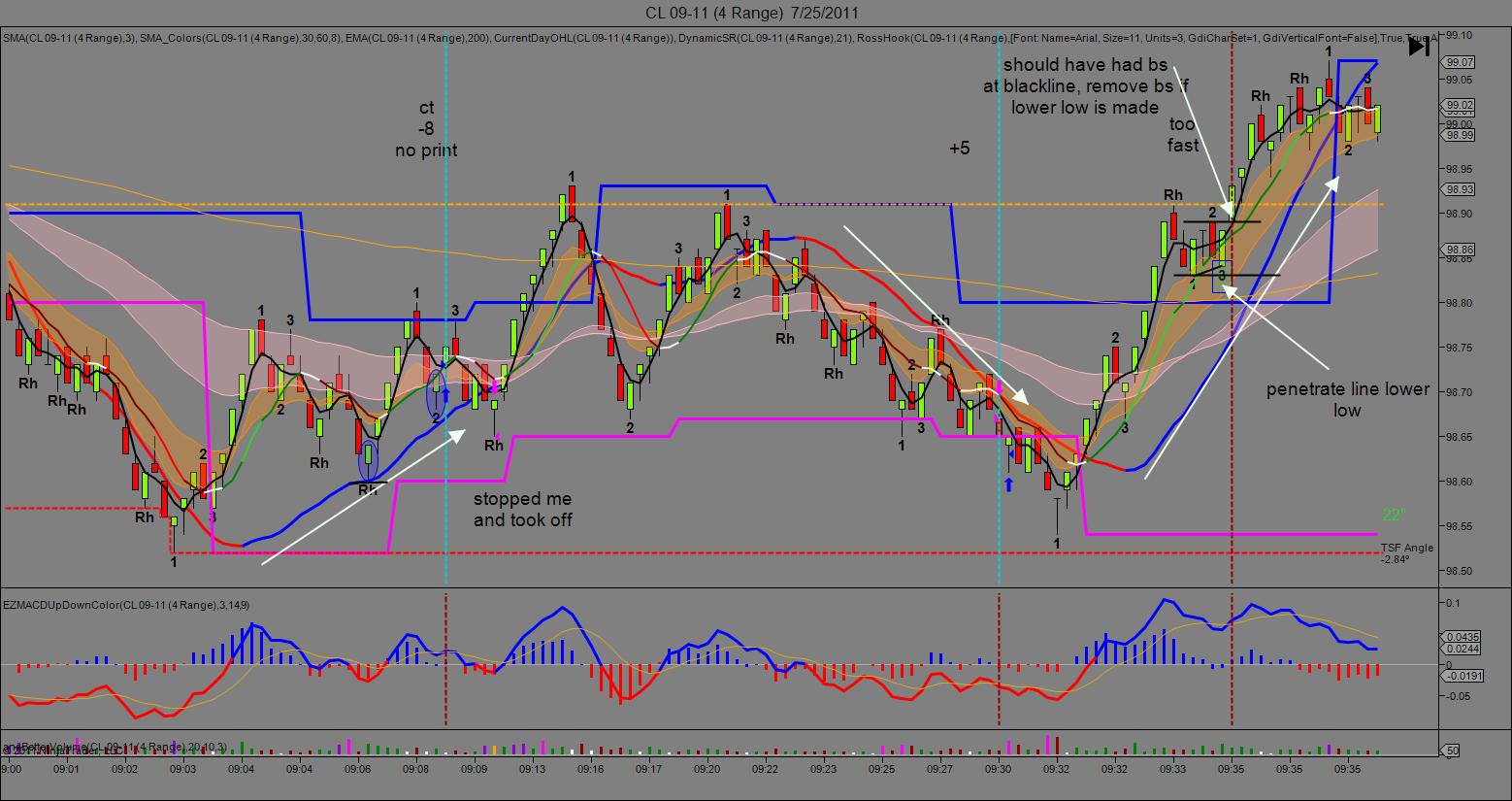Click the 98.55 price axis label
The image size is (1512, 801).
pos(1460,526)
